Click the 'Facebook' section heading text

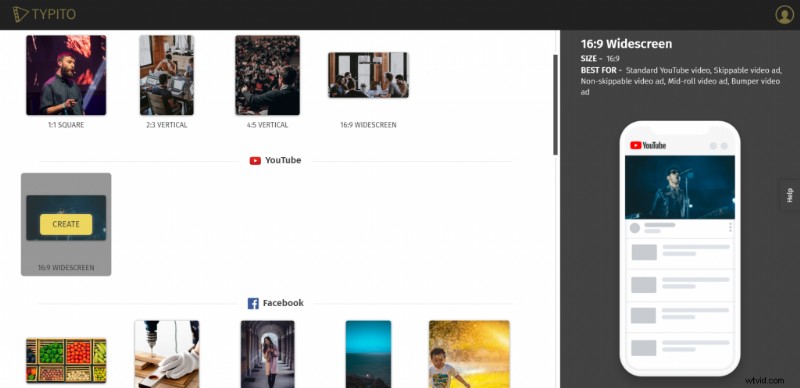(283, 303)
